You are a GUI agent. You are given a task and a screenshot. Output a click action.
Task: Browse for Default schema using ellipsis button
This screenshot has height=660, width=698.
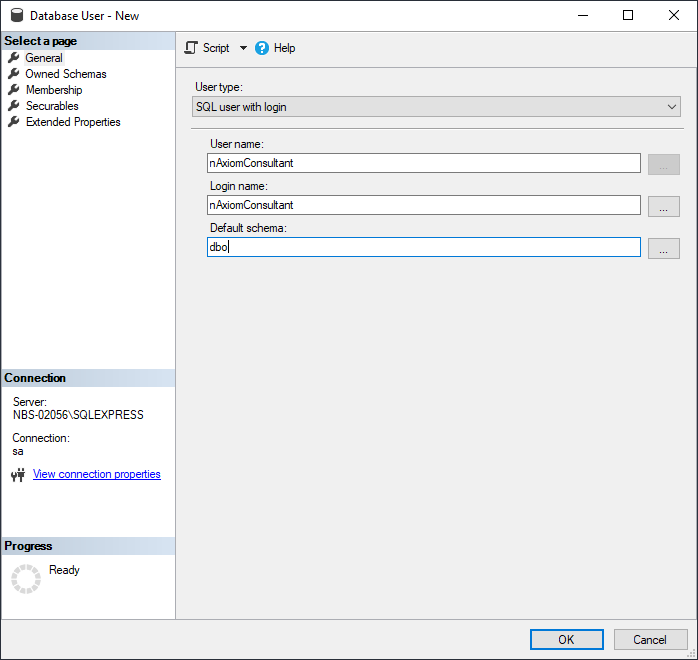click(x=663, y=249)
